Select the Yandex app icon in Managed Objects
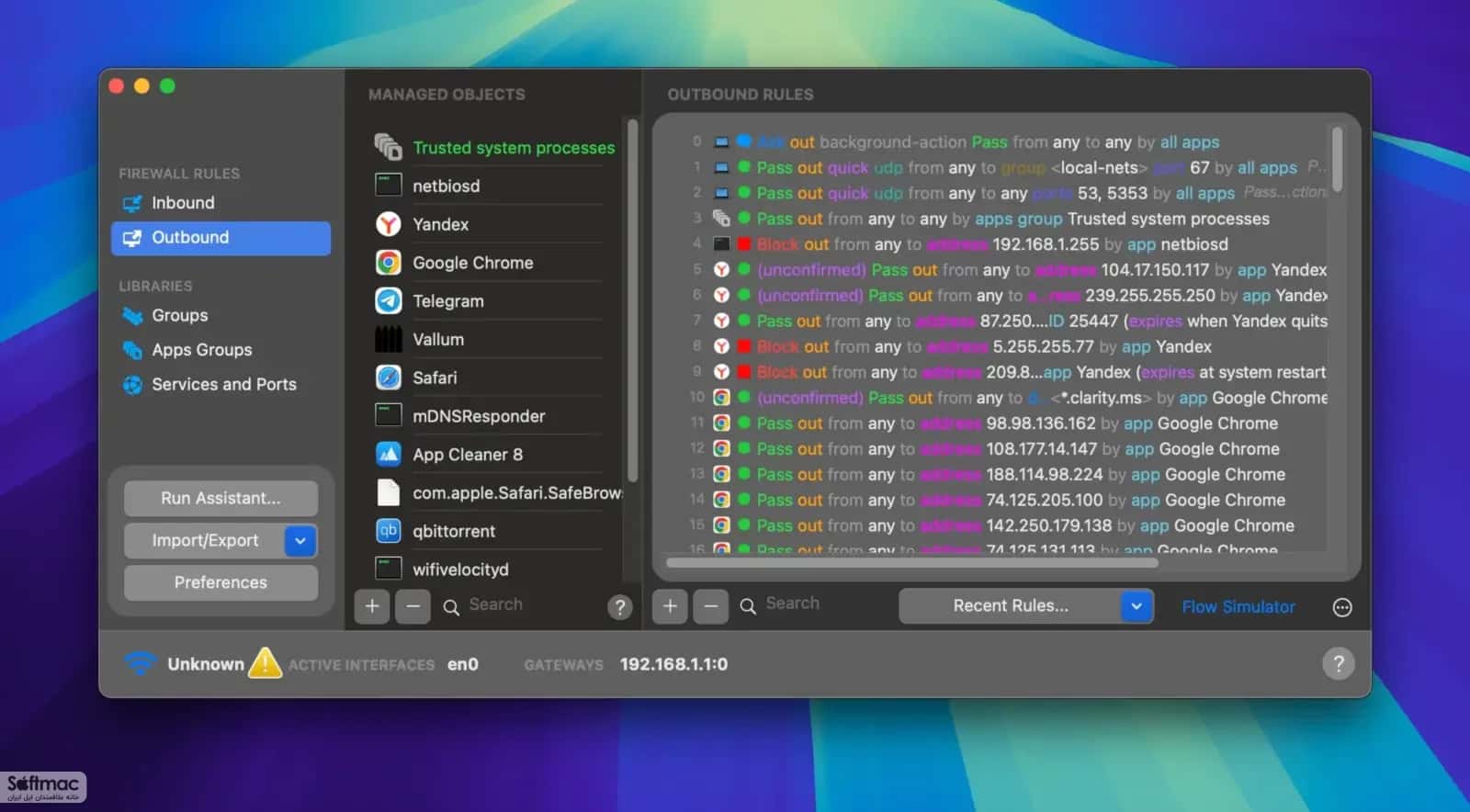Image resolution: width=1470 pixels, height=812 pixels. pos(389,224)
